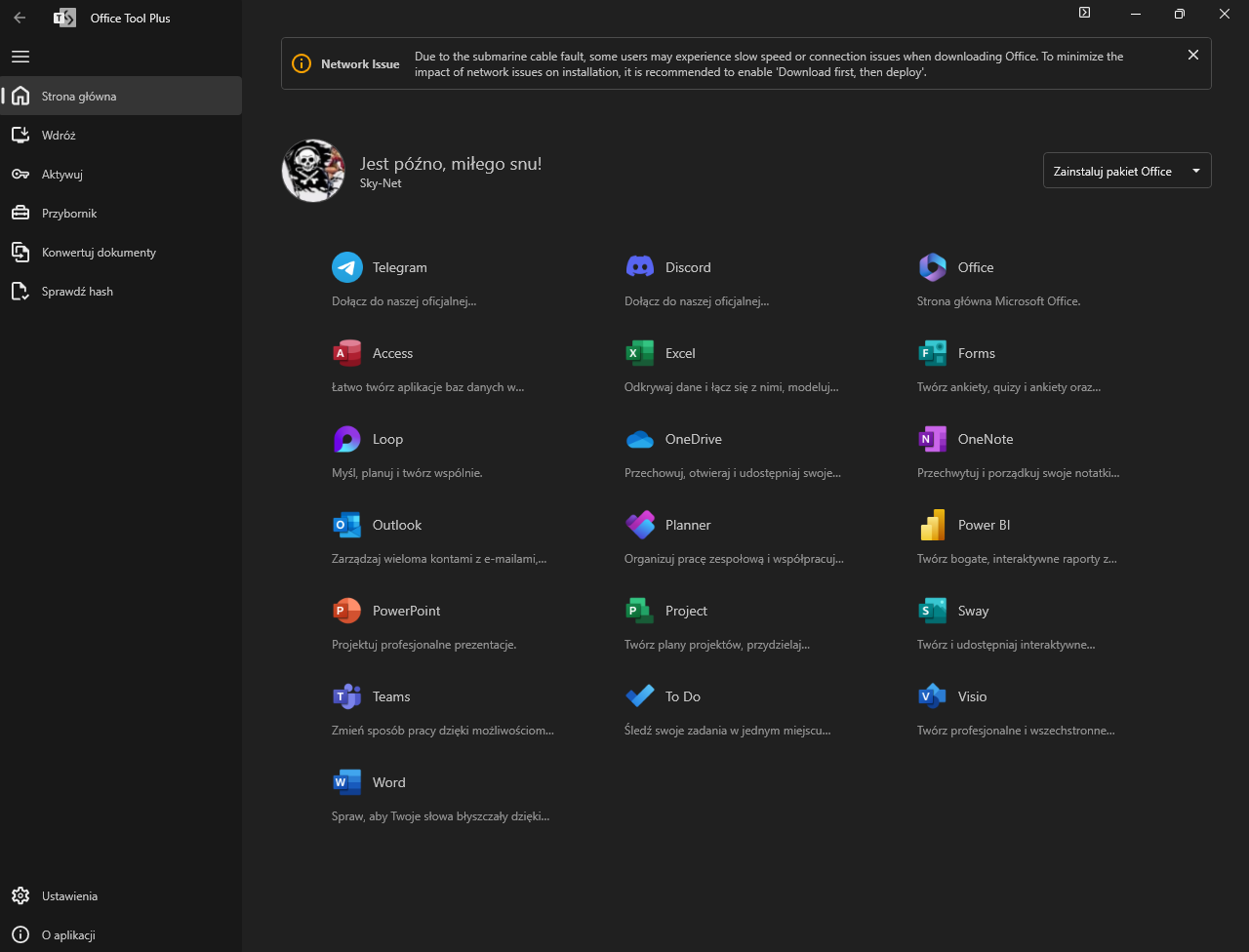Click the Discord link label

coord(688,267)
